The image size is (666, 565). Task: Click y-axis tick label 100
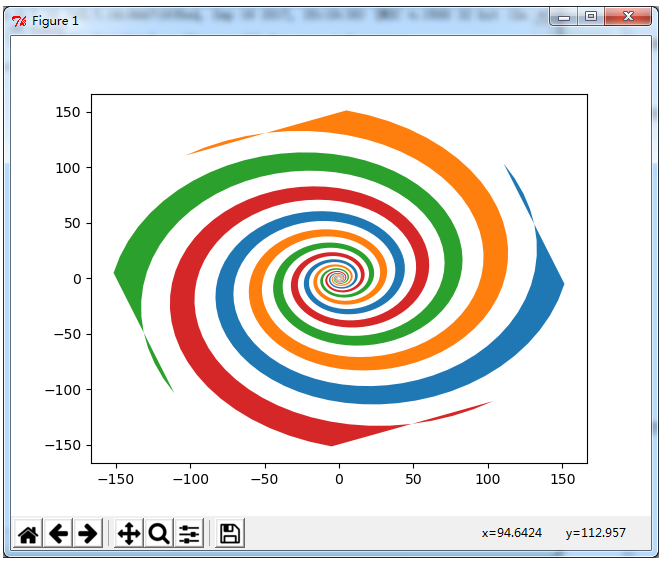click(68, 168)
